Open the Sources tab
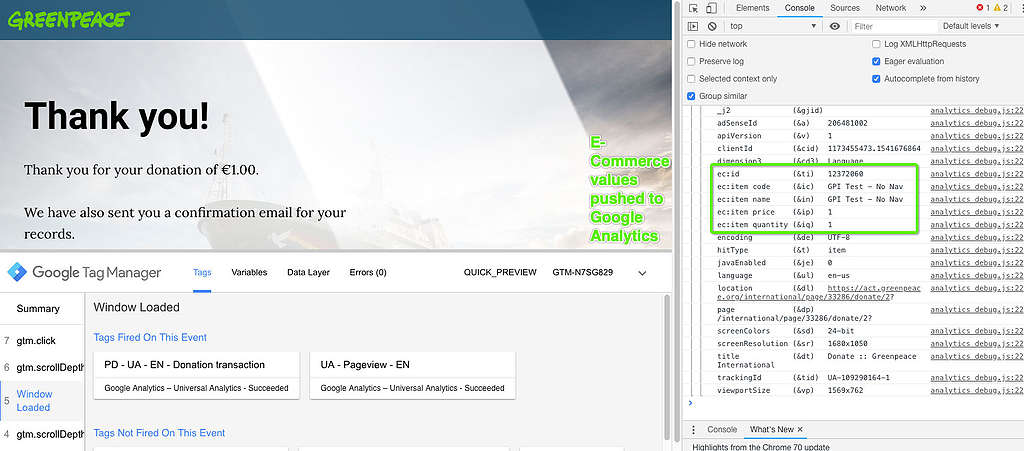The height and width of the screenshot is (451, 1024). click(844, 8)
